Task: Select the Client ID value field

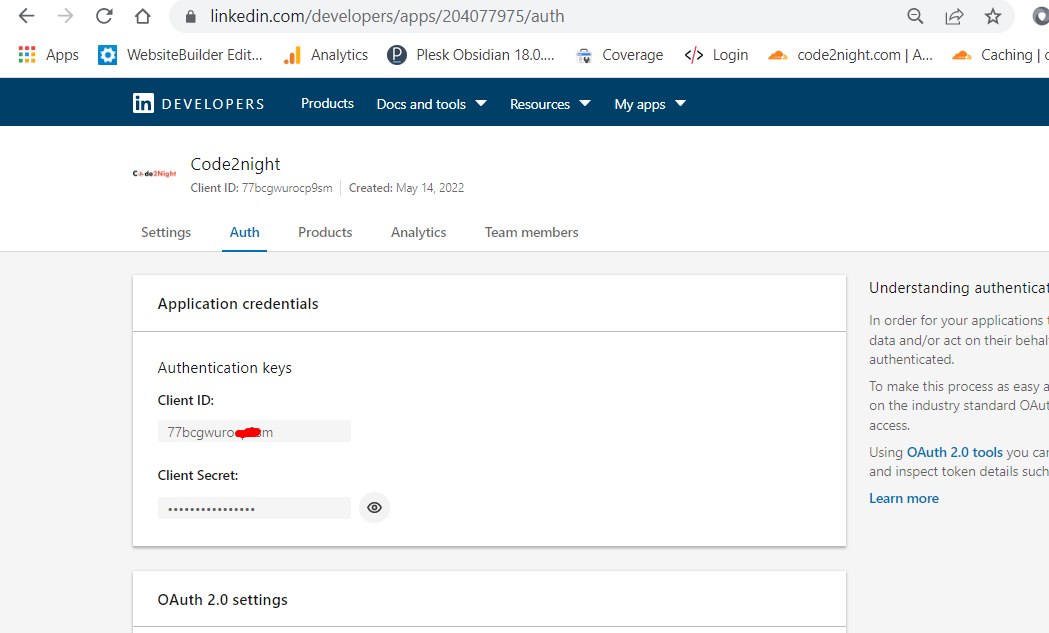Action: [254, 432]
